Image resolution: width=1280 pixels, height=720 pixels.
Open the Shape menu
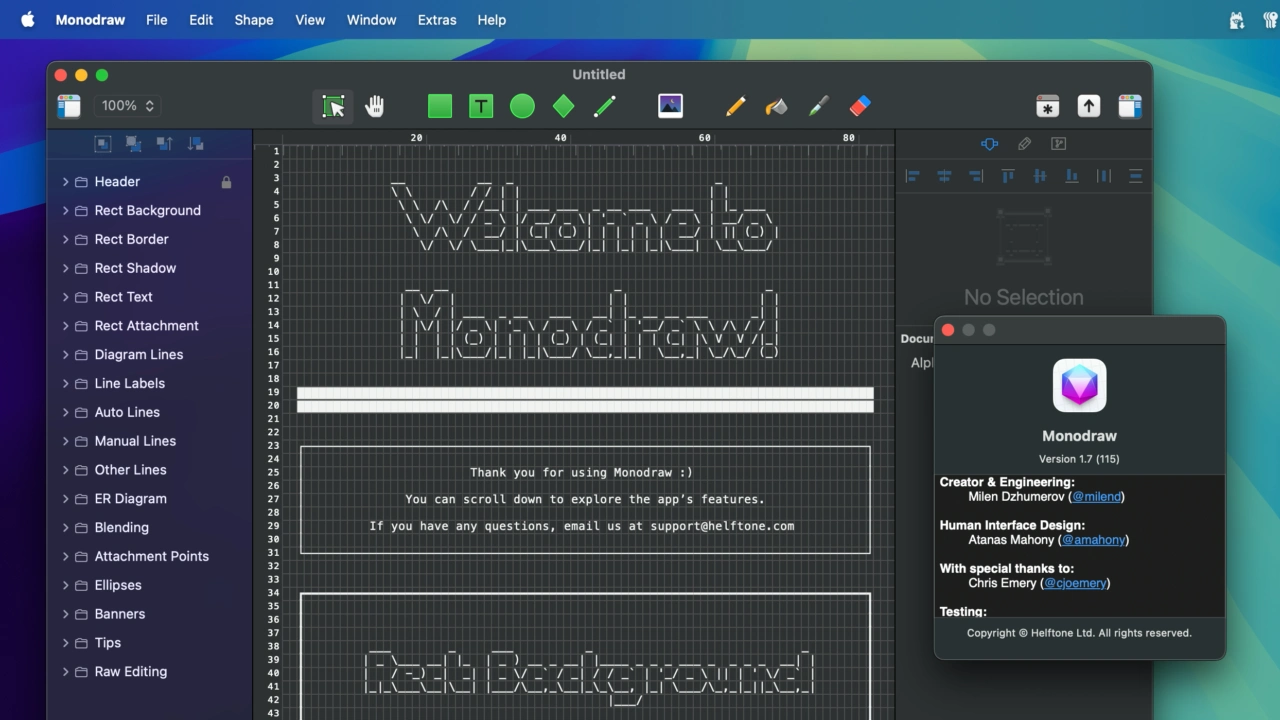pyautogui.click(x=254, y=20)
